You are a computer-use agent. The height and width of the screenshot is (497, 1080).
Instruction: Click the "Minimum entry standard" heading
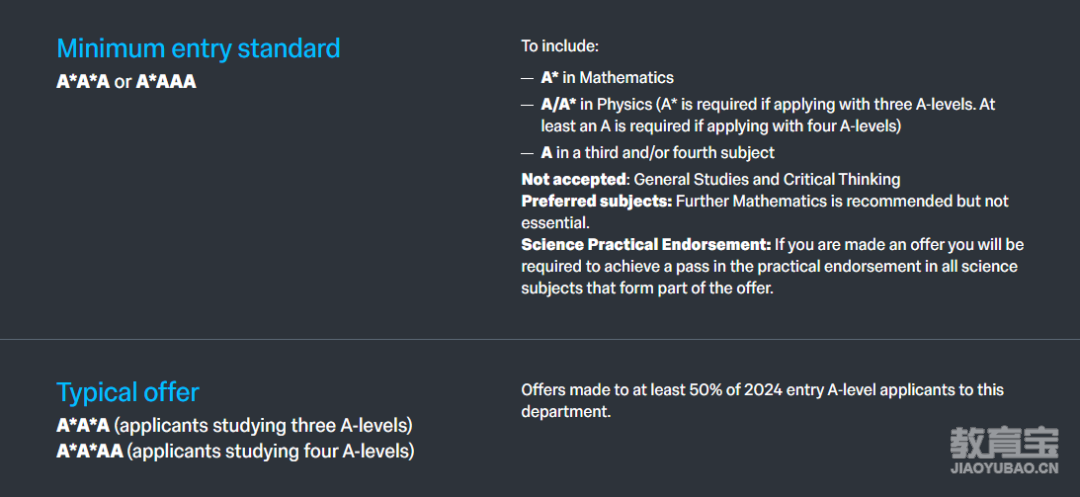tap(198, 49)
